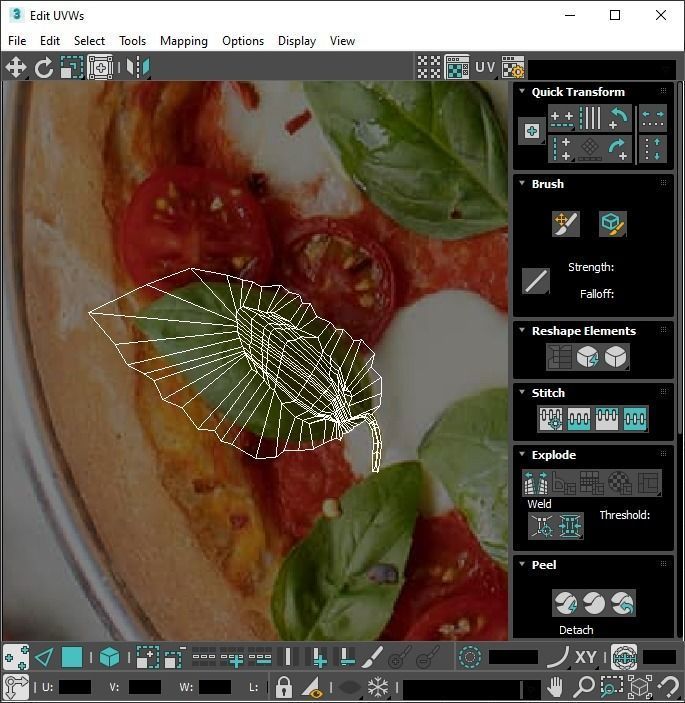685x703 pixels.
Task: Activate the Freeform Mode tool
Action: pos(100,68)
